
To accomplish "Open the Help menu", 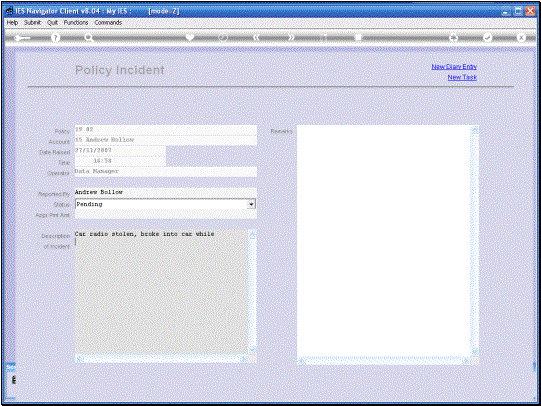I will pyautogui.click(x=12, y=22).
